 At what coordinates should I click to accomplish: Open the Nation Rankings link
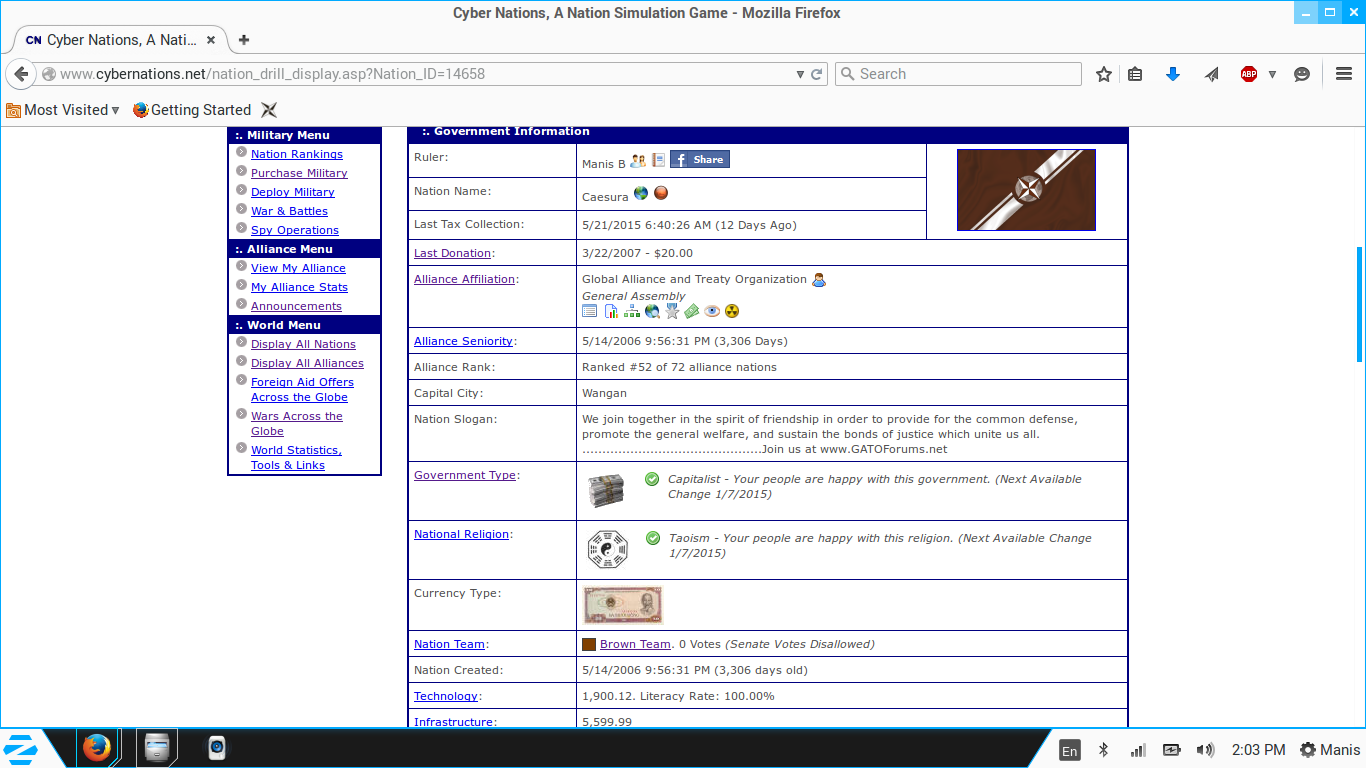point(297,154)
